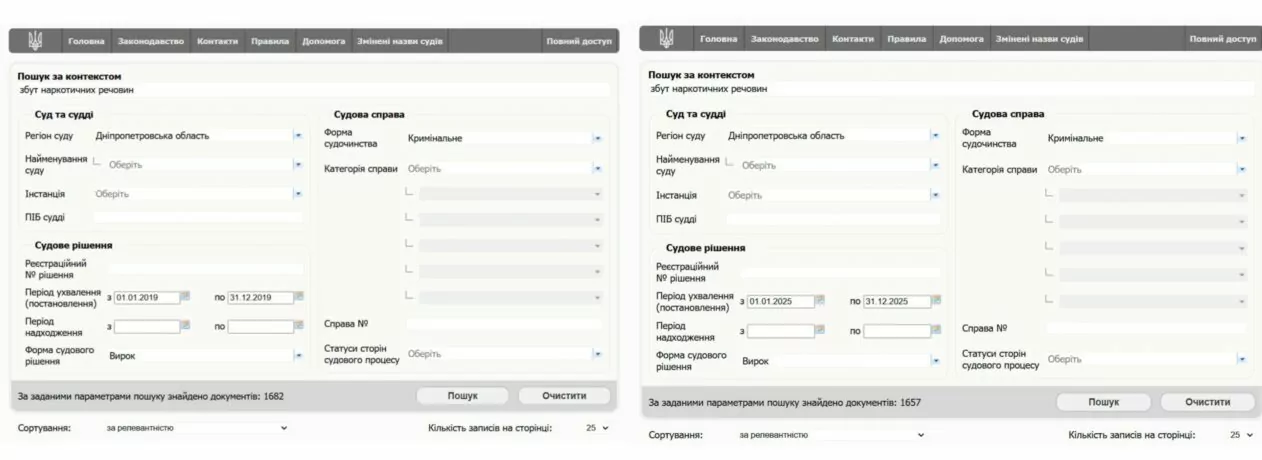Open 'Сортування' dropdown below 1682 results
This screenshot has height=460, width=1262.
[x=196, y=427]
